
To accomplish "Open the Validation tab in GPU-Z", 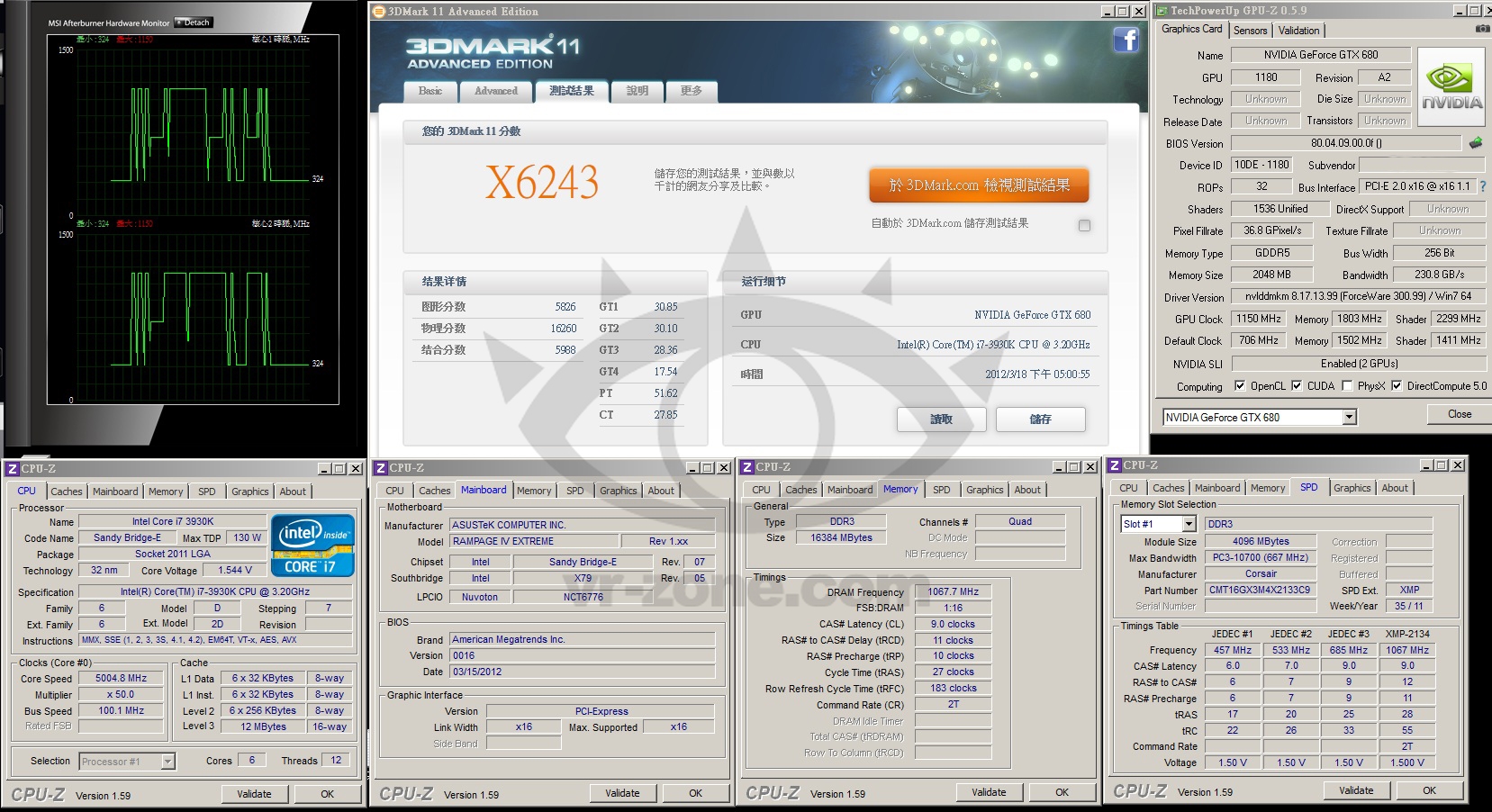I will [1299, 31].
